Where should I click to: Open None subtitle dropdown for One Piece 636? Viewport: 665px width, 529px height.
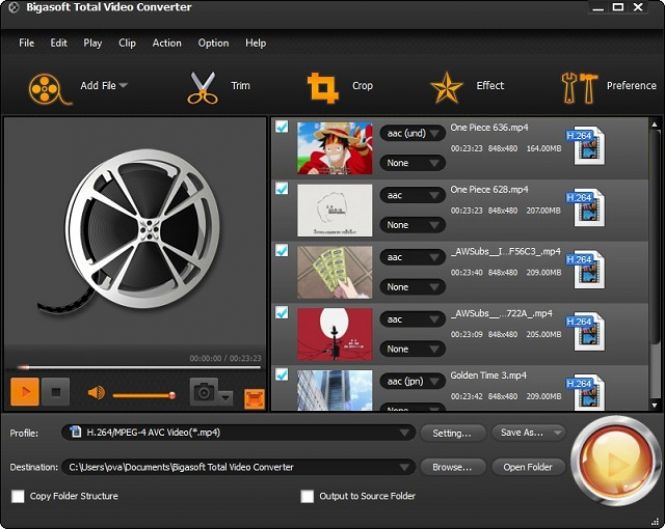[x=412, y=163]
